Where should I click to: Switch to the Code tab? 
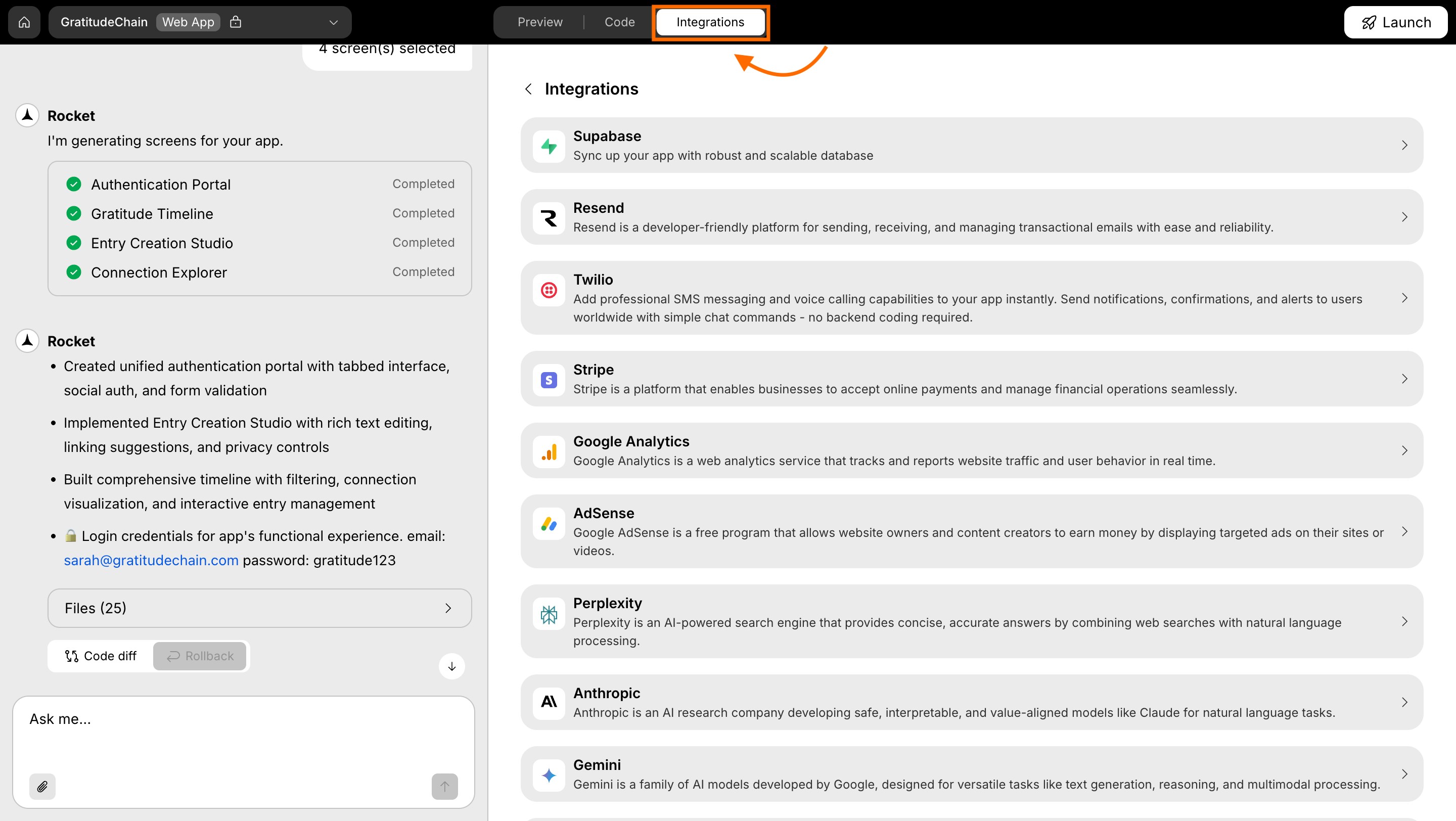(x=619, y=22)
